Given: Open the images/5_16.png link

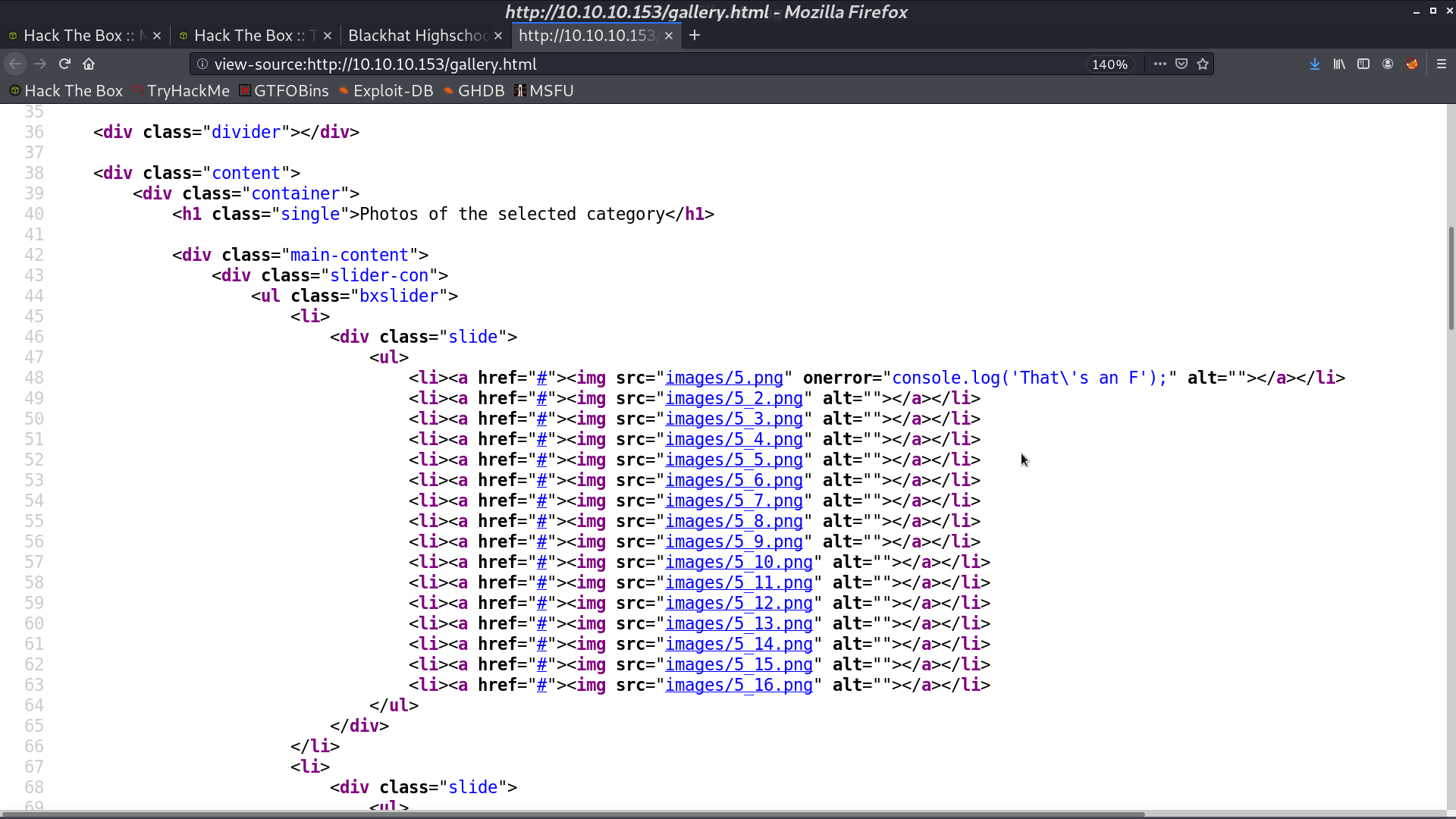Looking at the screenshot, I should (739, 686).
